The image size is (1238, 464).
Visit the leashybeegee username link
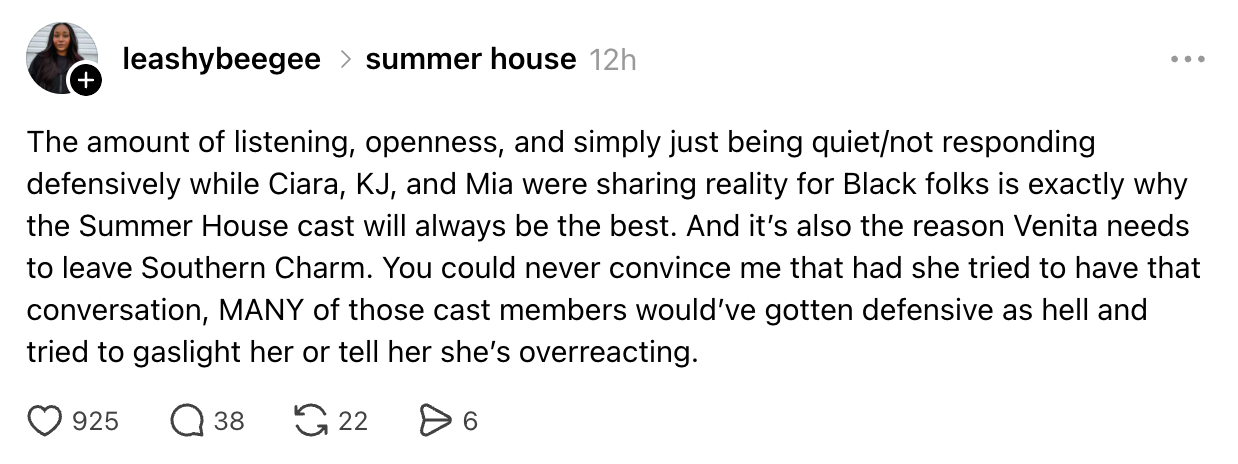coord(221,60)
